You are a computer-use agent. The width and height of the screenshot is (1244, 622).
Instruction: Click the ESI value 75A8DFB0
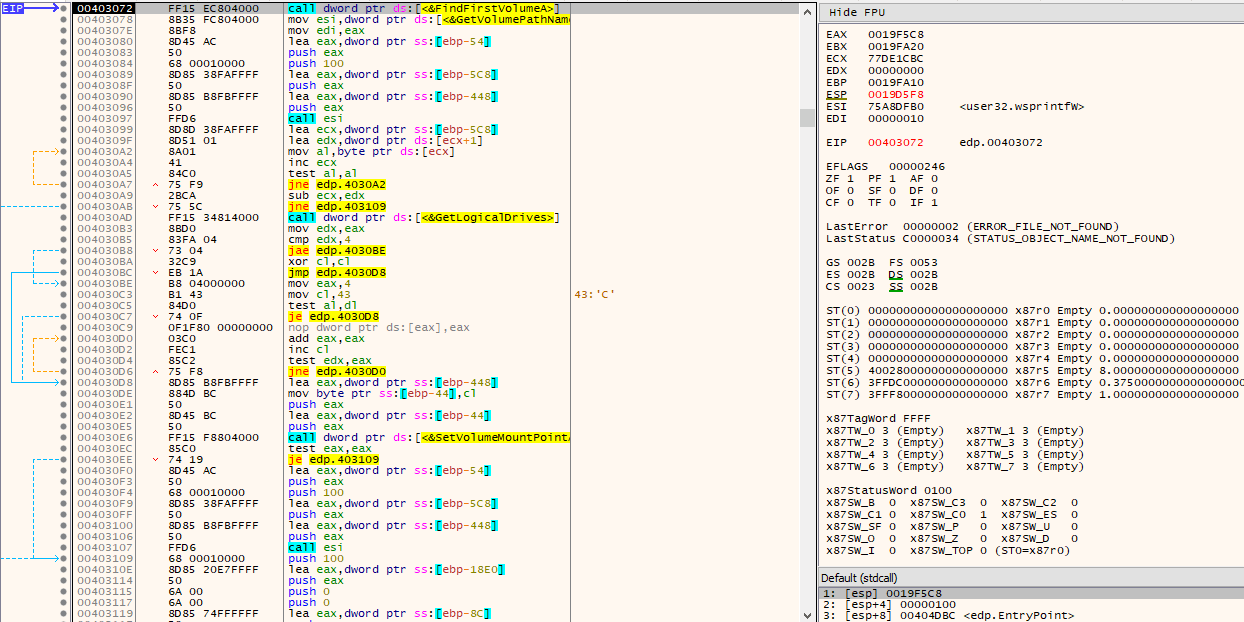895,106
